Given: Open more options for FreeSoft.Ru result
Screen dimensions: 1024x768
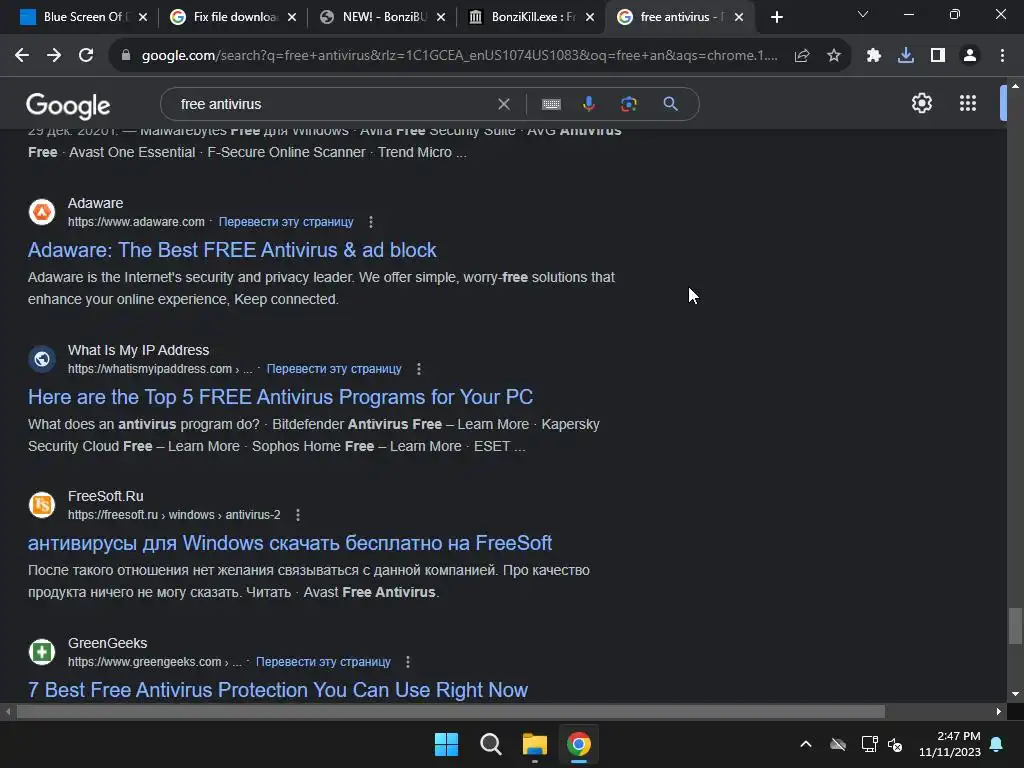Looking at the screenshot, I should point(298,515).
